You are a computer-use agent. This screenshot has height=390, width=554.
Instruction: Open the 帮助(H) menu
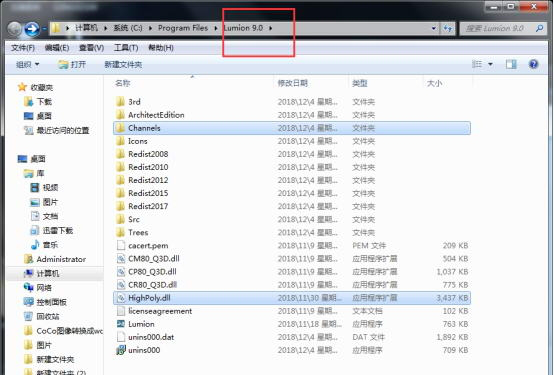161,48
